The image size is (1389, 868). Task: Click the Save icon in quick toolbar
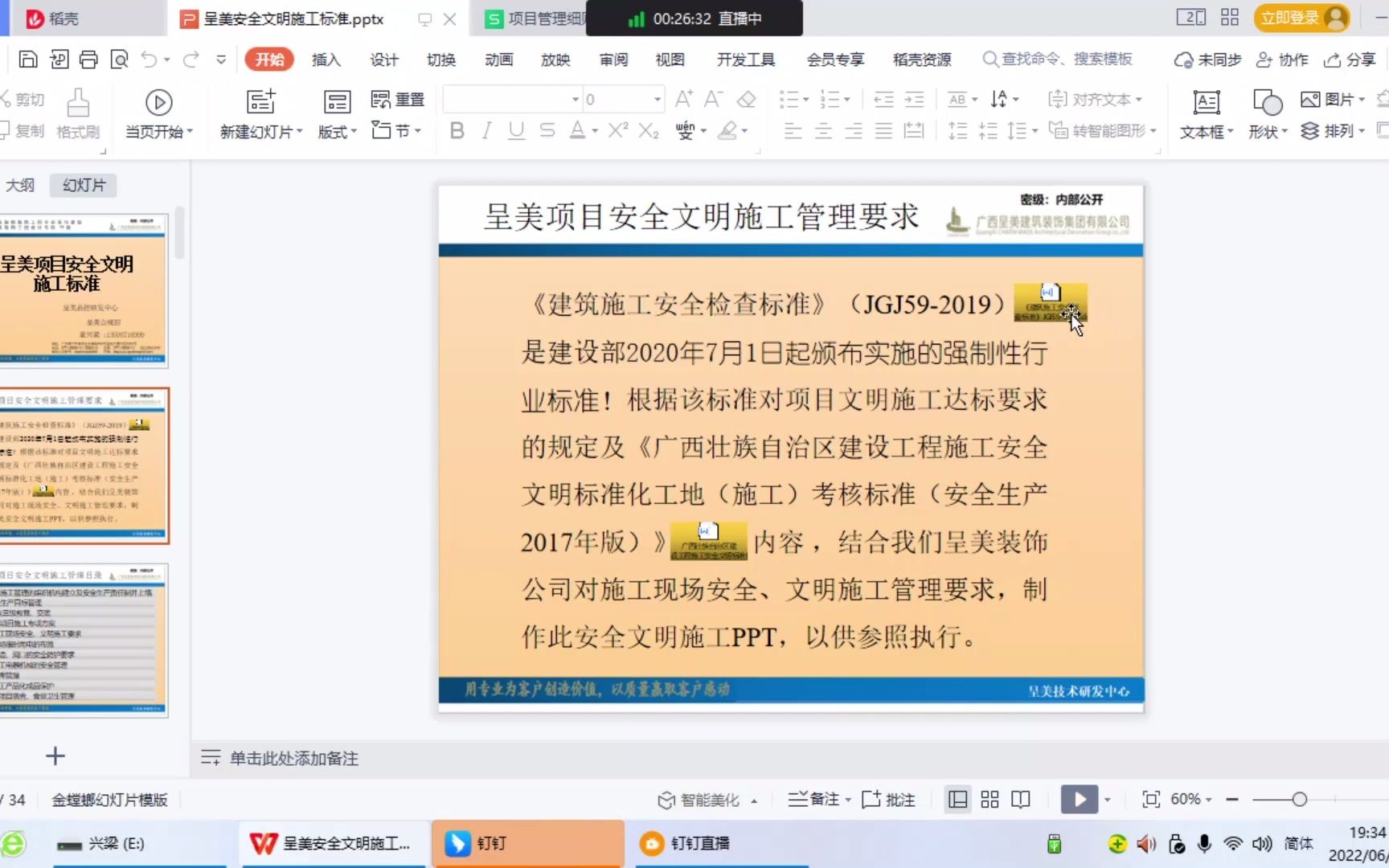28,59
